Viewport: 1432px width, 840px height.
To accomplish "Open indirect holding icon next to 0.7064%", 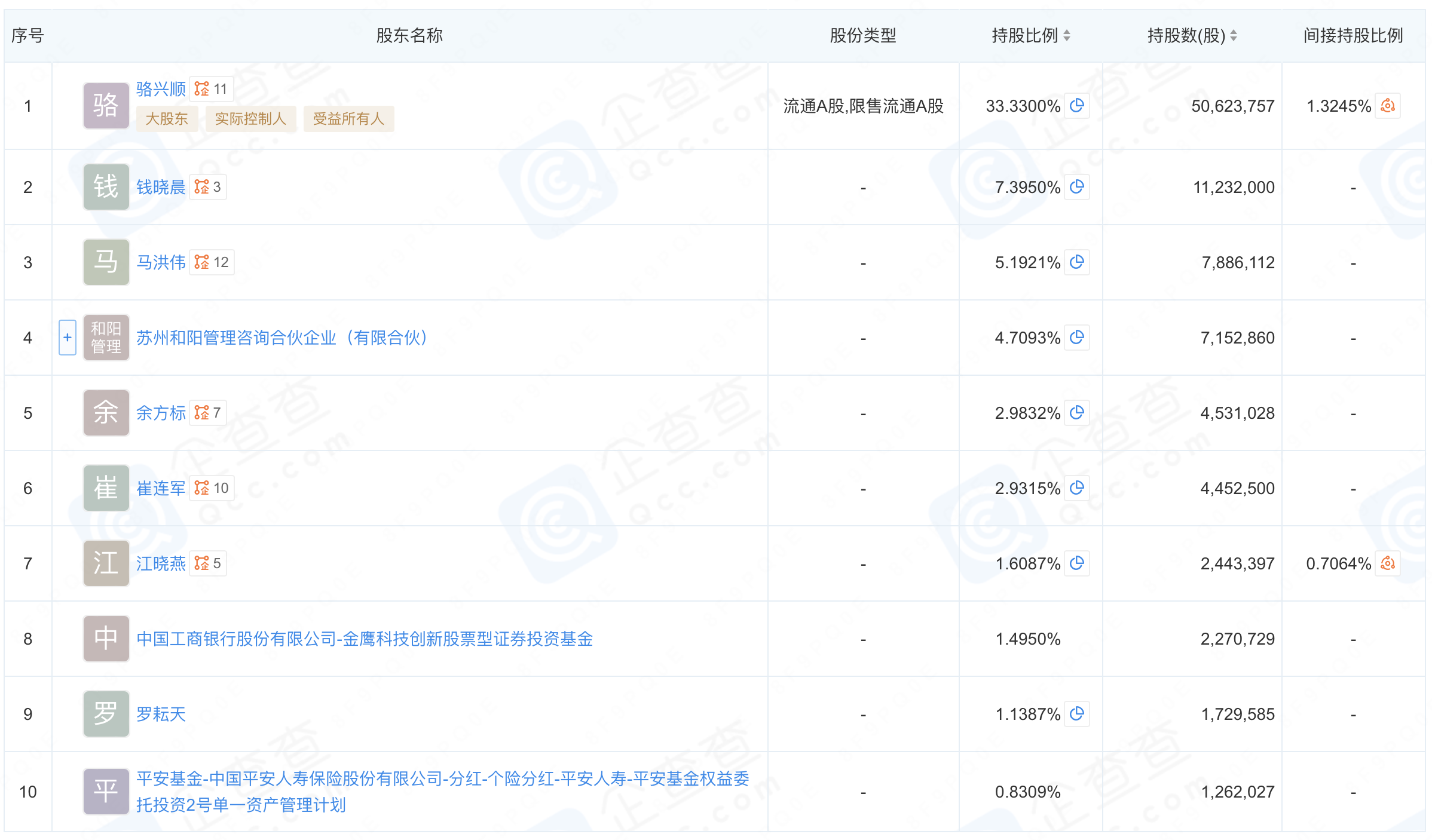I will (1388, 563).
